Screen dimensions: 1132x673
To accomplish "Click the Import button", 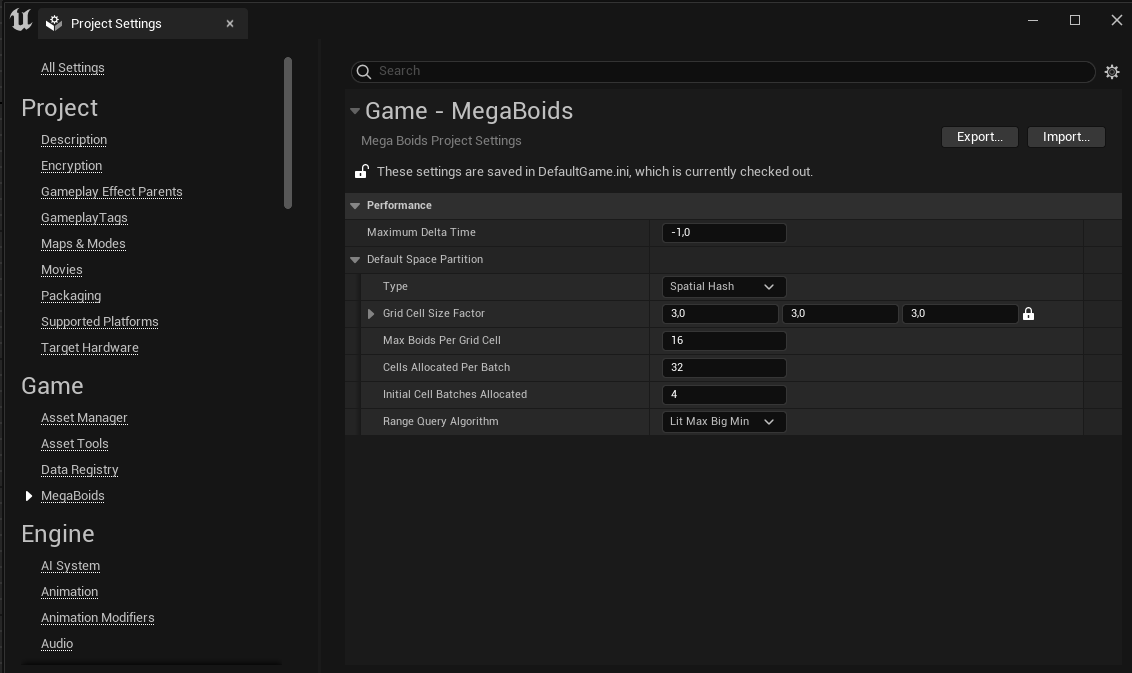I will [1066, 137].
